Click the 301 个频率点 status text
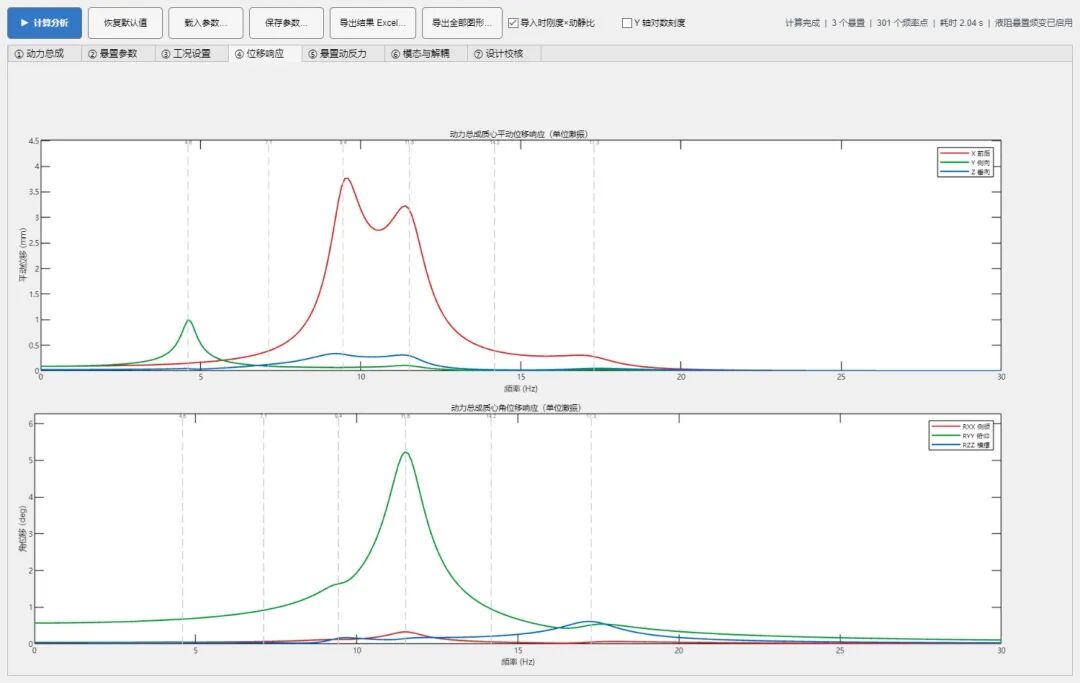The height and width of the screenshot is (683, 1080). point(902,23)
